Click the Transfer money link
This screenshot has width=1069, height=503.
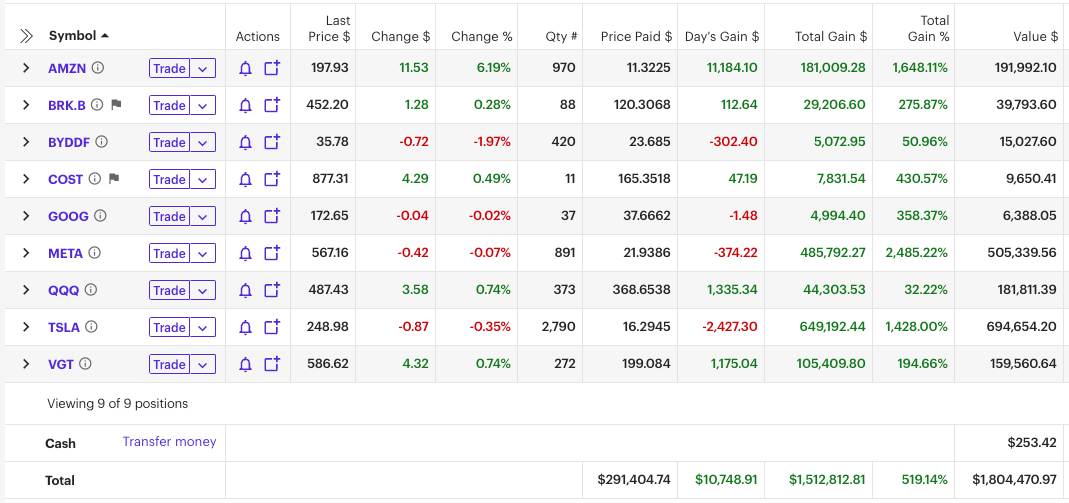point(169,441)
